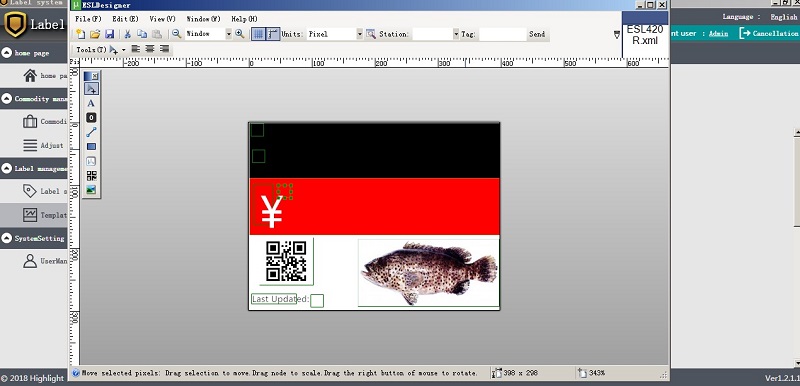This screenshot has width=800, height=386.
Task: Select the yen symbol on the red band
Action: coord(271,211)
